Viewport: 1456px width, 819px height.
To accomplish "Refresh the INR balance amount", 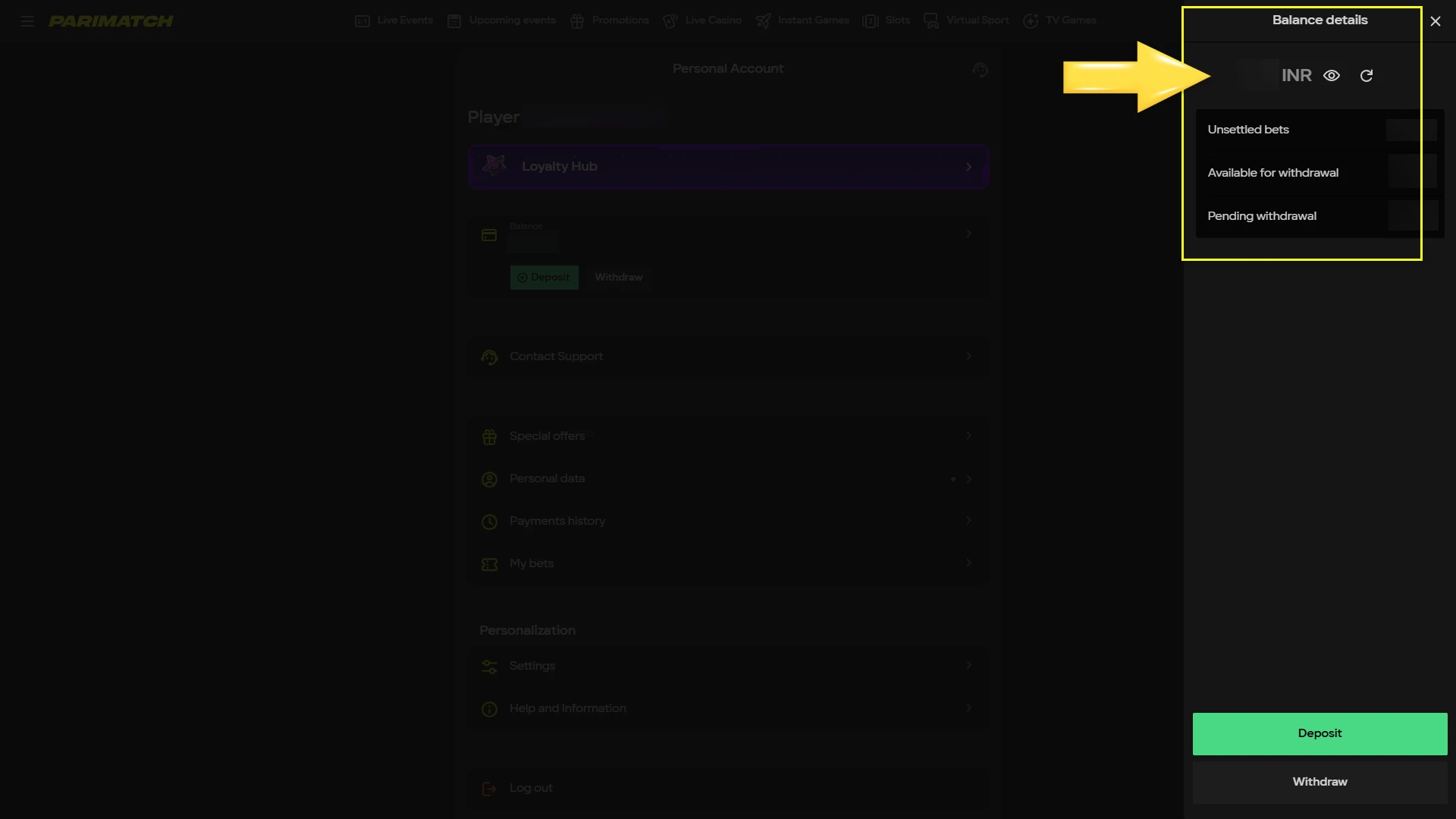I will click(x=1367, y=76).
